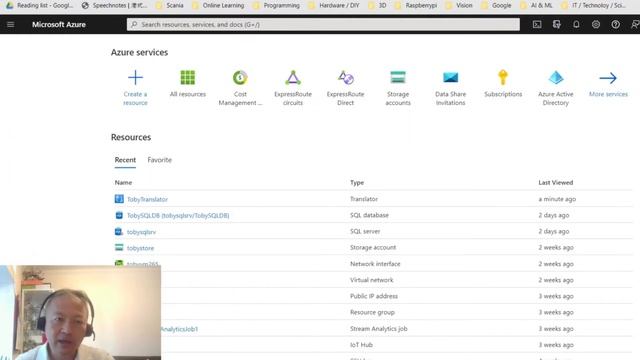The width and height of the screenshot is (640, 360).
Task: Open the 3D bookmarks folder
Action: 378,5
